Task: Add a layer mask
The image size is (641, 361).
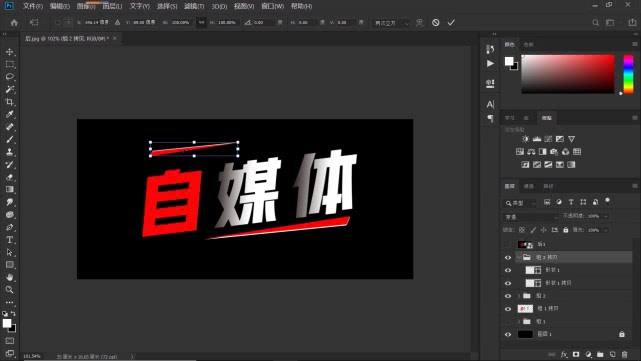Action: click(x=576, y=354)
